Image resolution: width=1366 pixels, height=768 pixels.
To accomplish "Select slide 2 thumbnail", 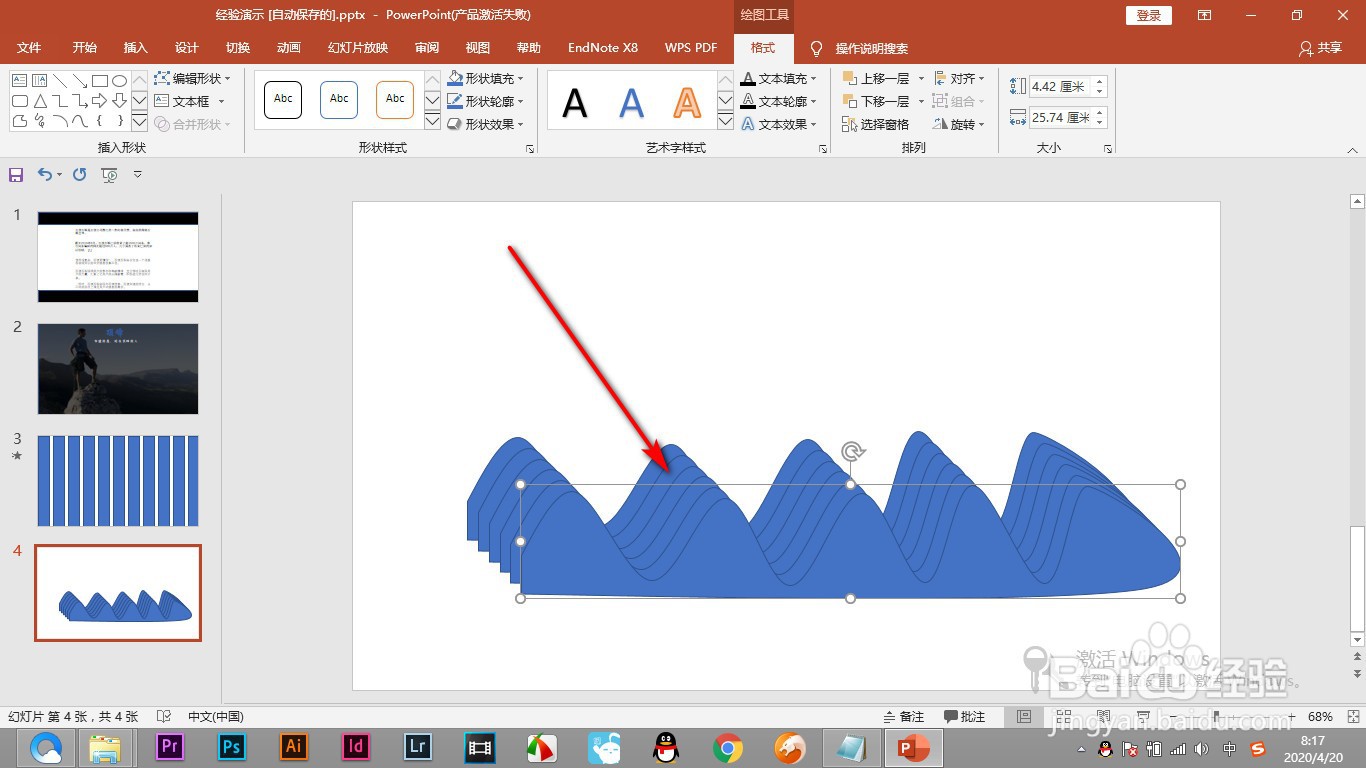I will click(x=118, y=369).
